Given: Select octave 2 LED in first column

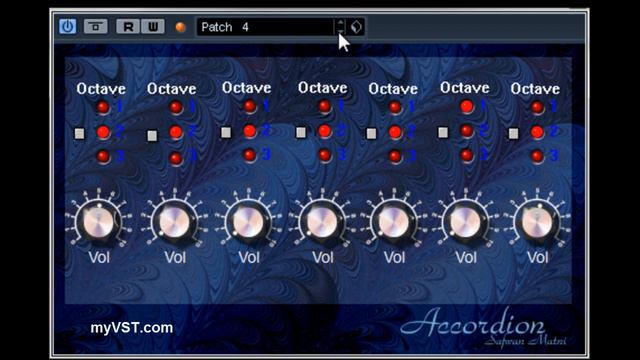Looking at the screenshot, I should pos(103,132).
